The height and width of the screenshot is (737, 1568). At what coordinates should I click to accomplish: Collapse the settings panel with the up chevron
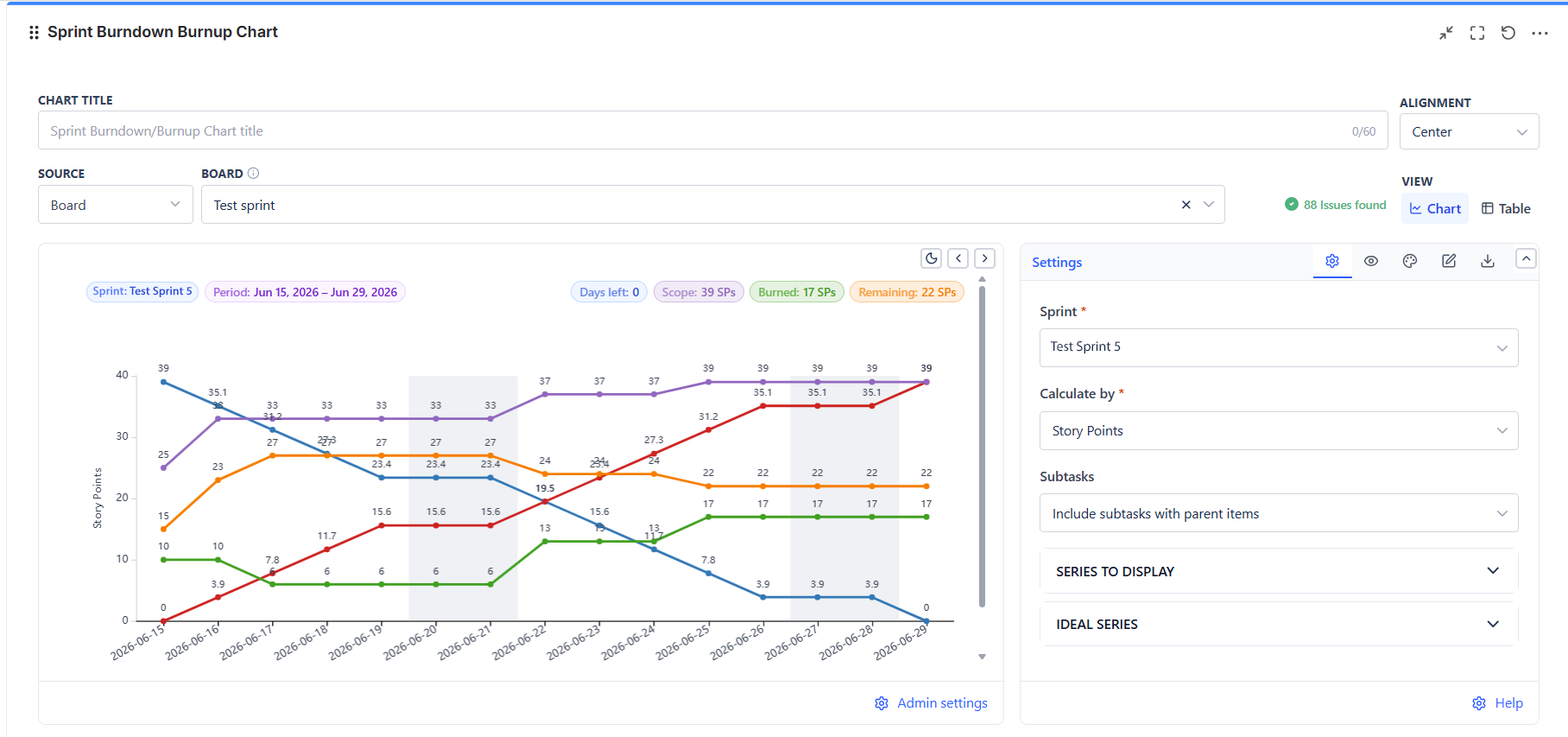tap(1526, 258)
